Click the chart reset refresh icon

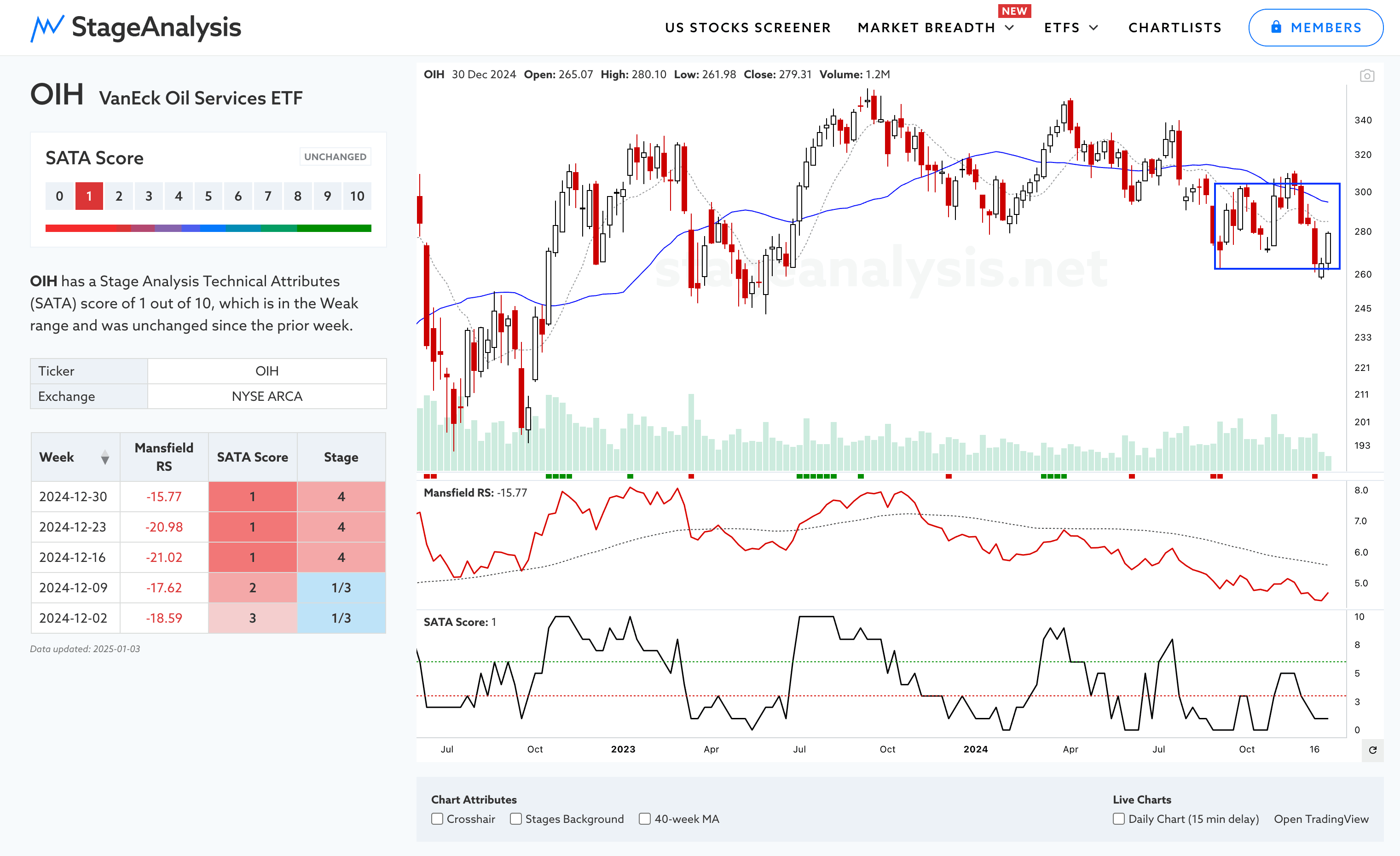pos(1373,750)
